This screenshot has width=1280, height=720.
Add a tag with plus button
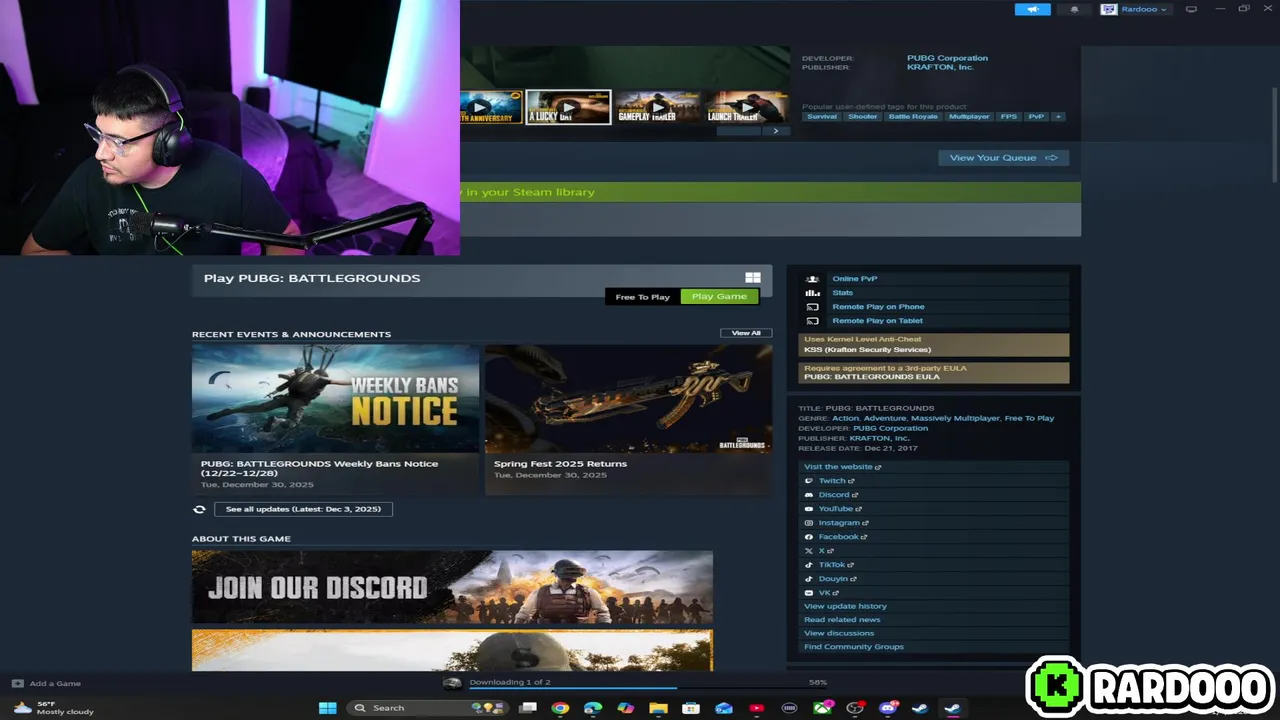[1058, 116]
